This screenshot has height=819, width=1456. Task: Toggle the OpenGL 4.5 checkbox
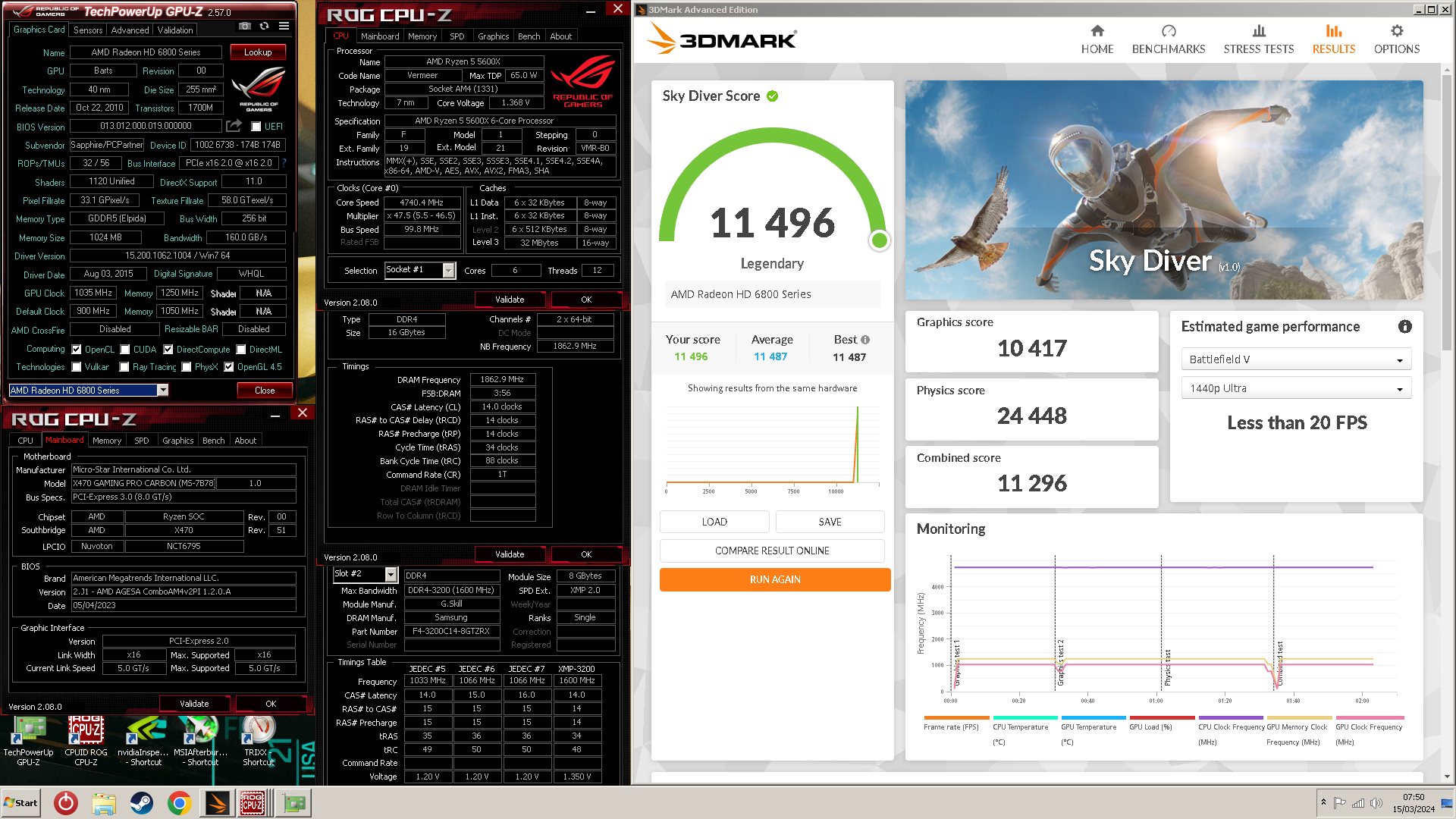point(229,367)
